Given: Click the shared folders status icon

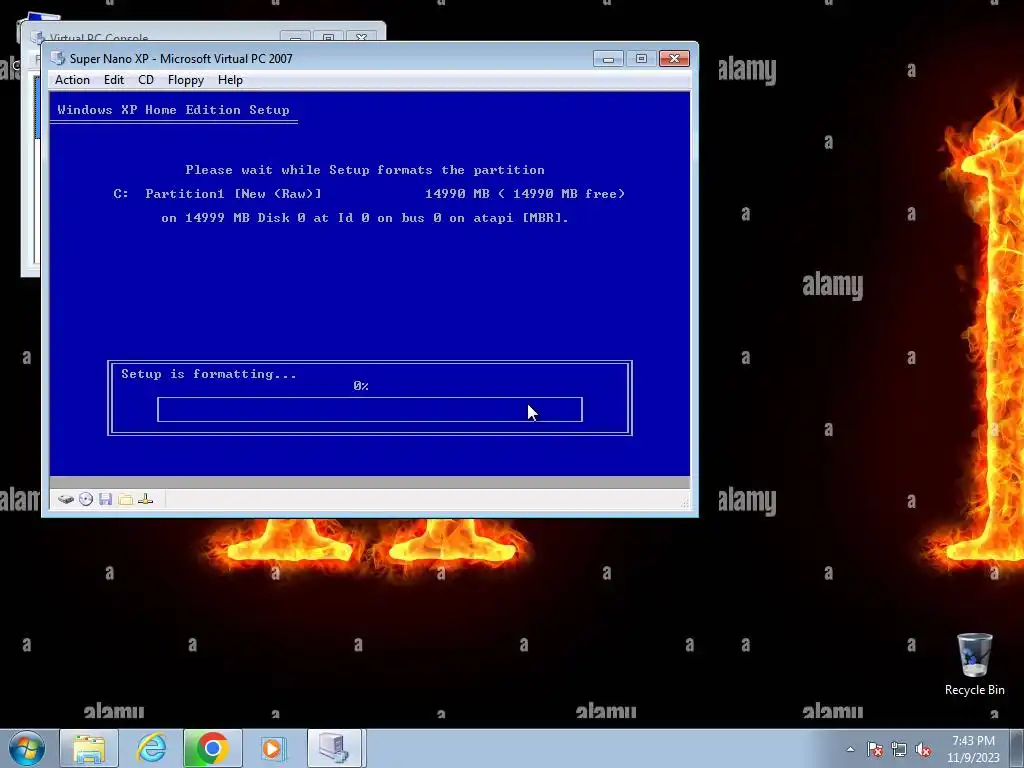Looking at the screenshot, I should (125, 500).
